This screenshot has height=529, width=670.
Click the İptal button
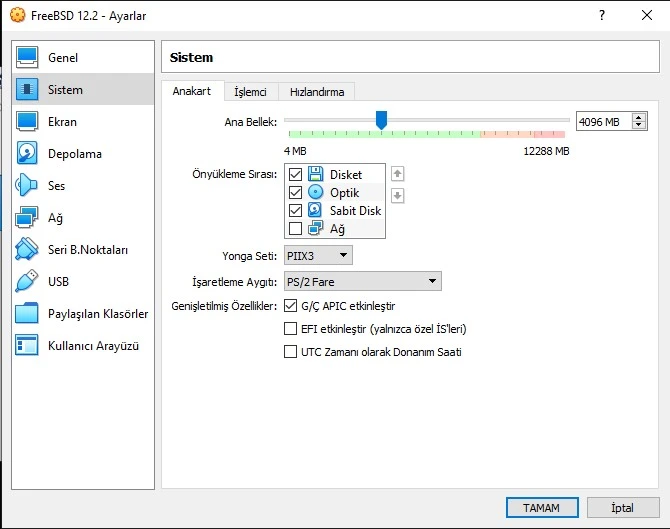point(623,507)
